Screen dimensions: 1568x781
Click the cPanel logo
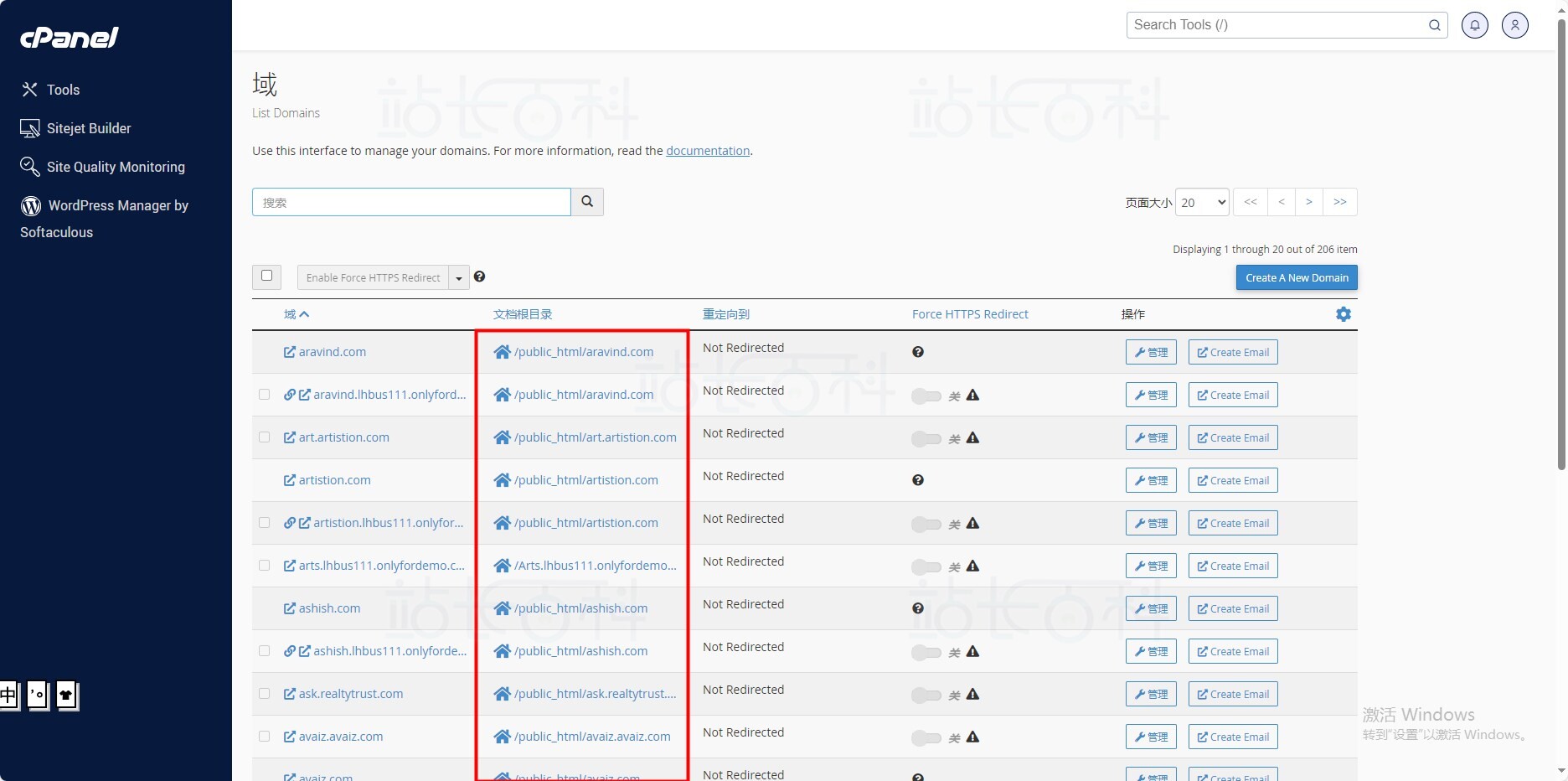pyautogui.click(x=70, y=38)
